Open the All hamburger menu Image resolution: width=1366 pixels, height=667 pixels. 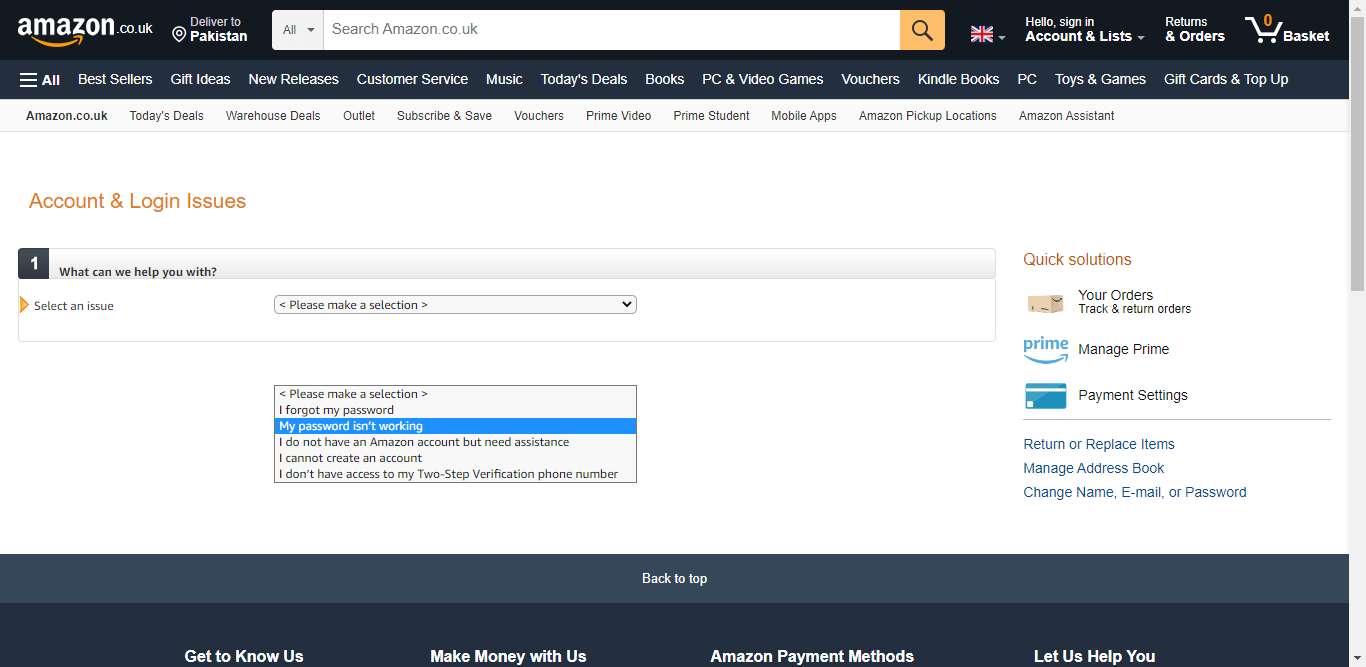[40, 80]
